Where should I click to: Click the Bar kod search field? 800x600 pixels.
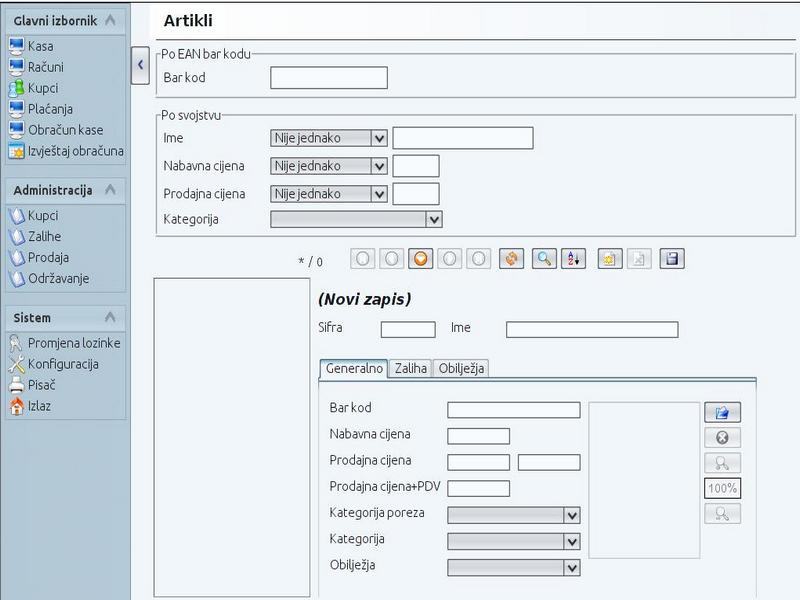329,78
